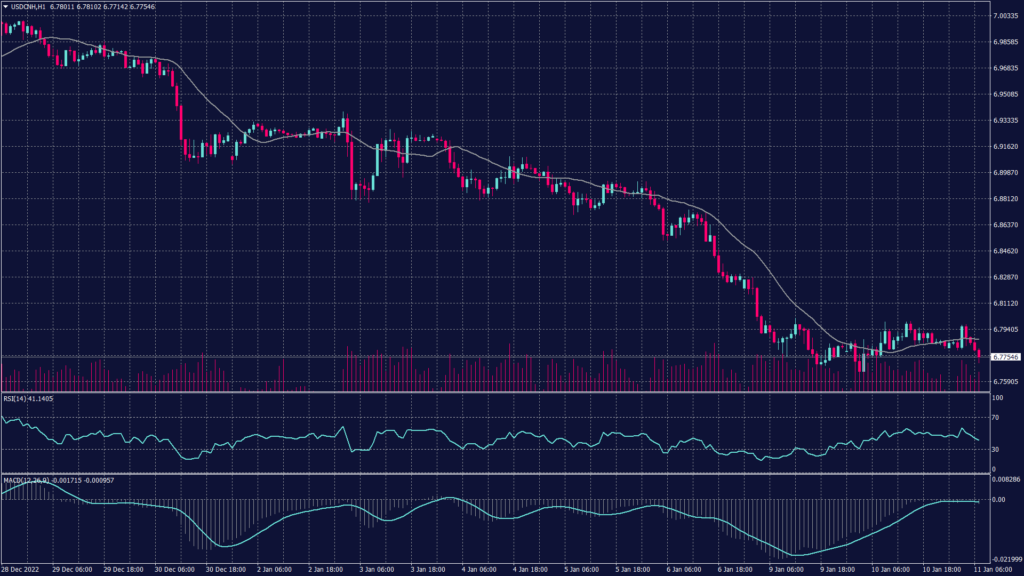1024x576 pixels.
Task: Click the MACD -0.021999 axis label
Action: coord(1004,559)
